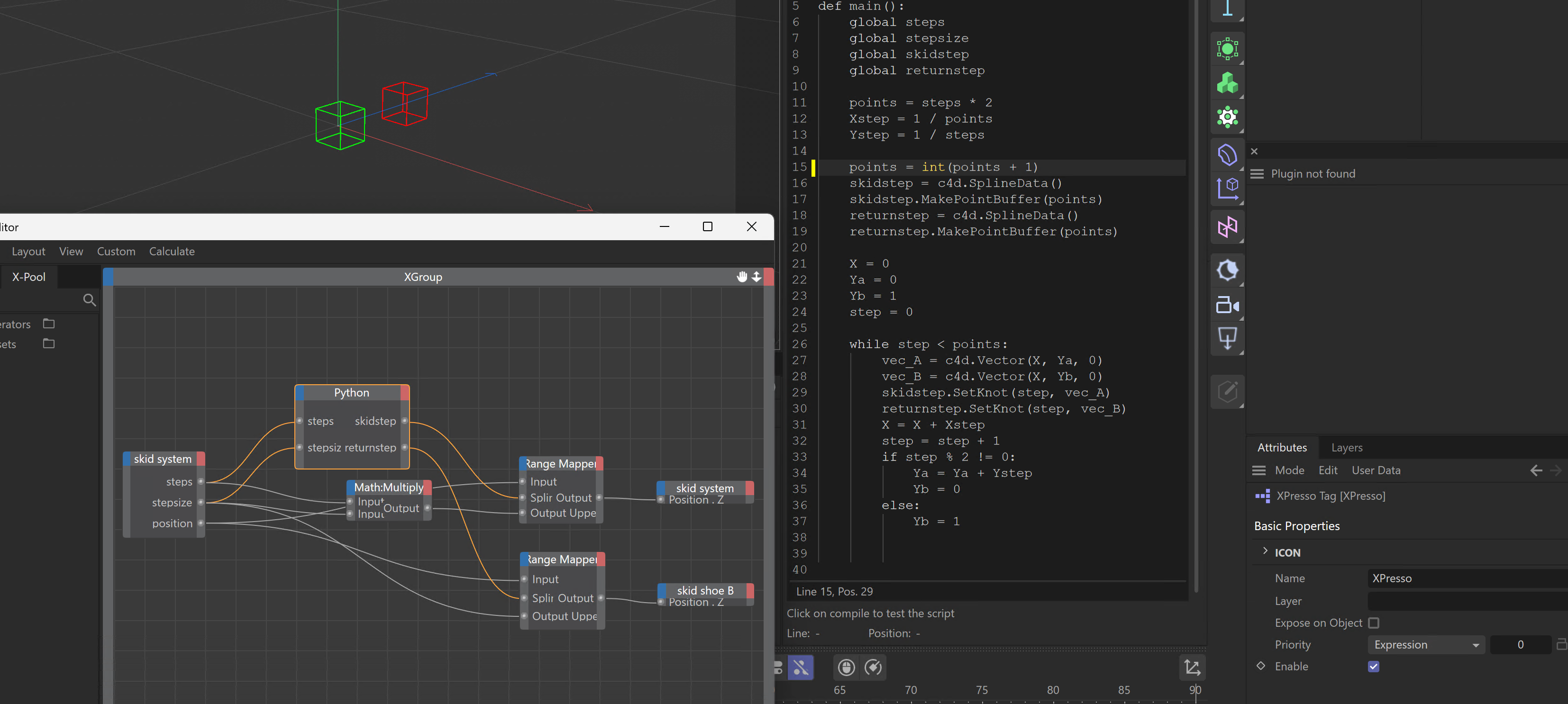Click the green cloner cubes icon
The width and height of the screenshot is (1568, 704).
point(1227,83)
